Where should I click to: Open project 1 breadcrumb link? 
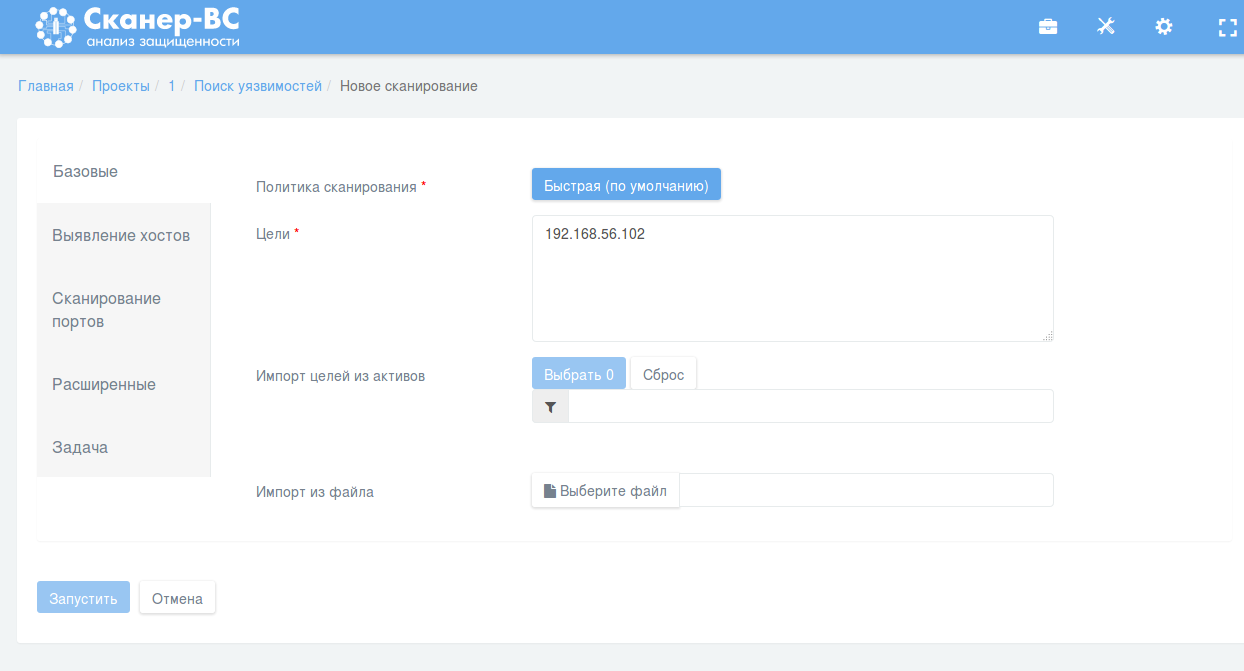(172, 86)
